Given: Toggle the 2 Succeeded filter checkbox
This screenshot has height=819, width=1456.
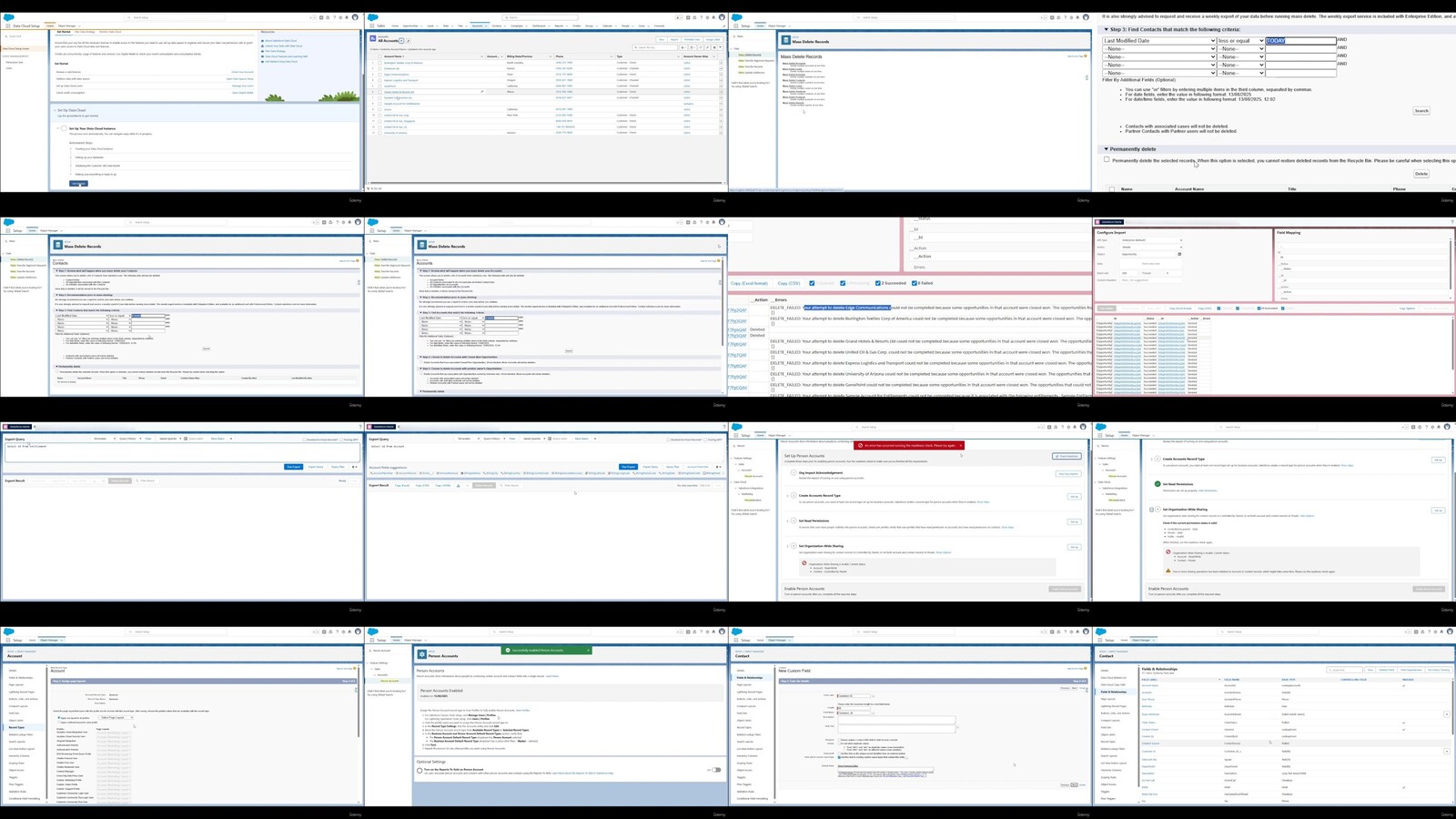Looking at the screenshot, I should click(x=877, y=283).
